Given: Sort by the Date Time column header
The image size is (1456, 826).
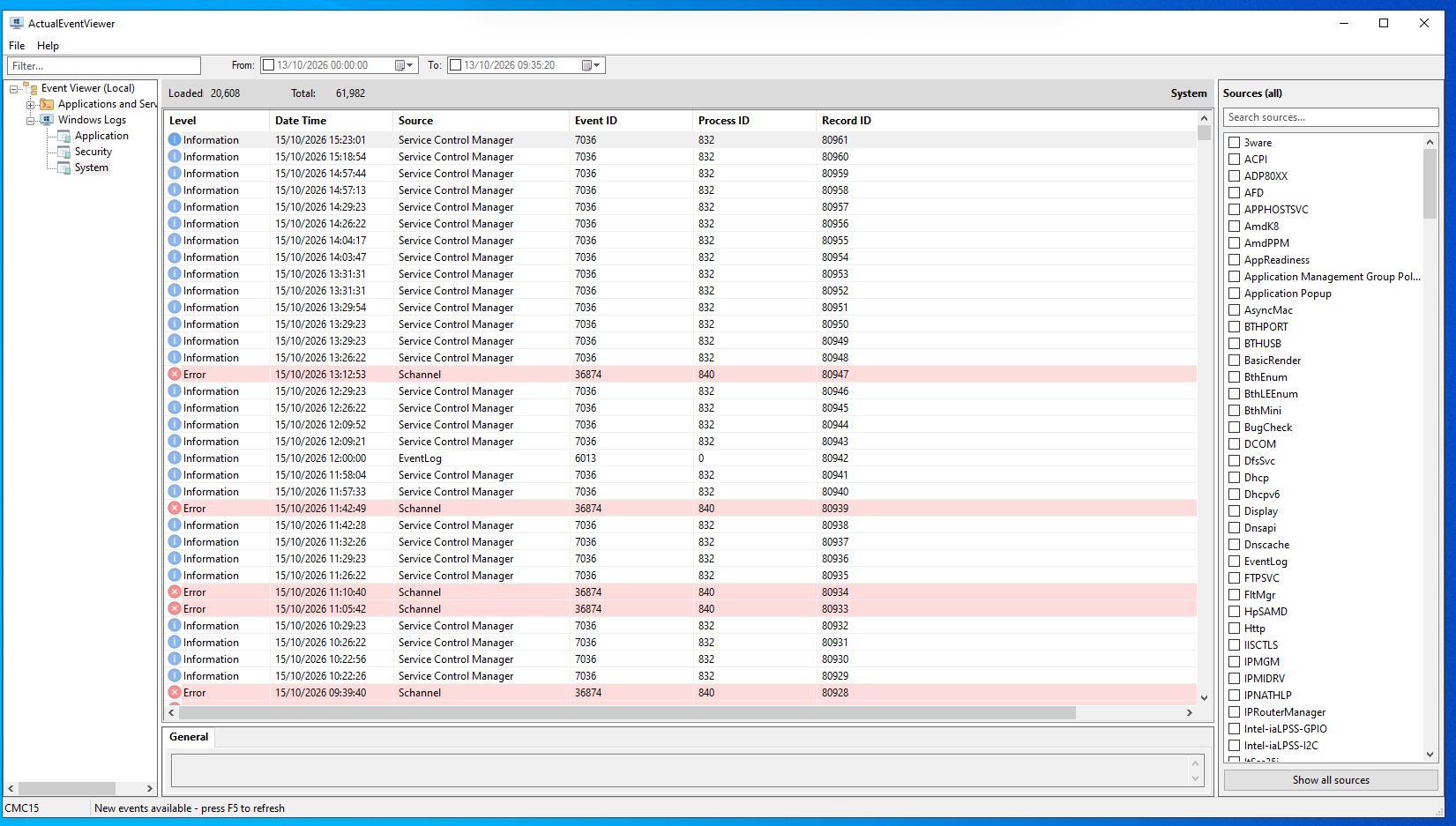Looking at the screenshot, I should [331, 121].
